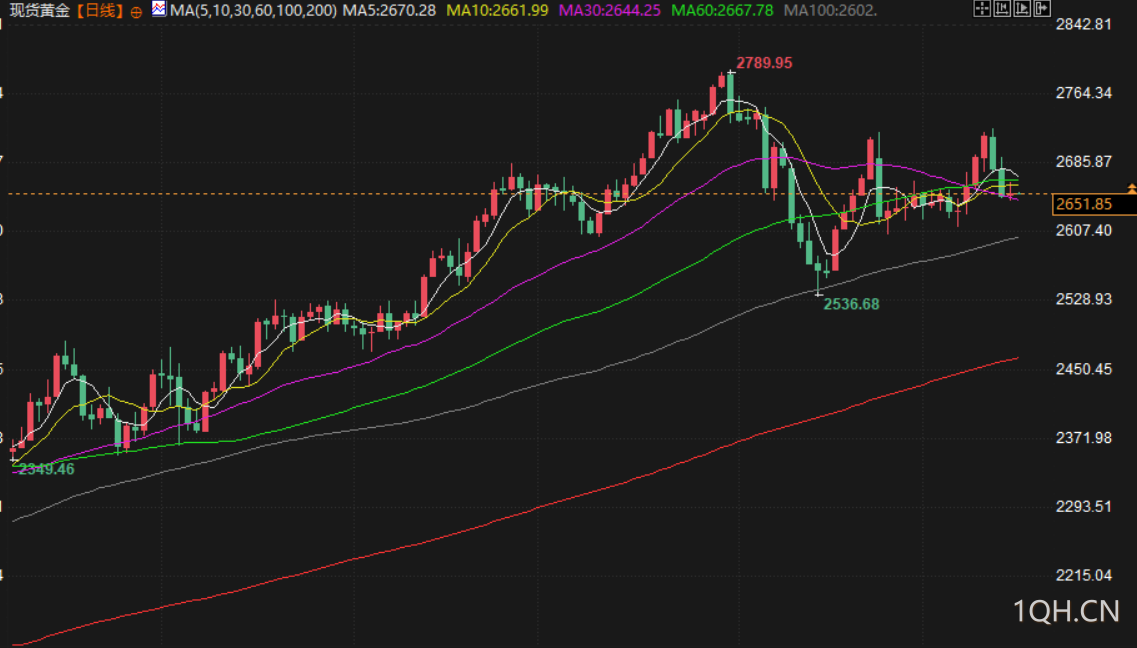This screenshot has height=648, width=1137.
Task: Switch the period via the 【日线】 label
Action: pyautogui.click(x=101, y=11)
